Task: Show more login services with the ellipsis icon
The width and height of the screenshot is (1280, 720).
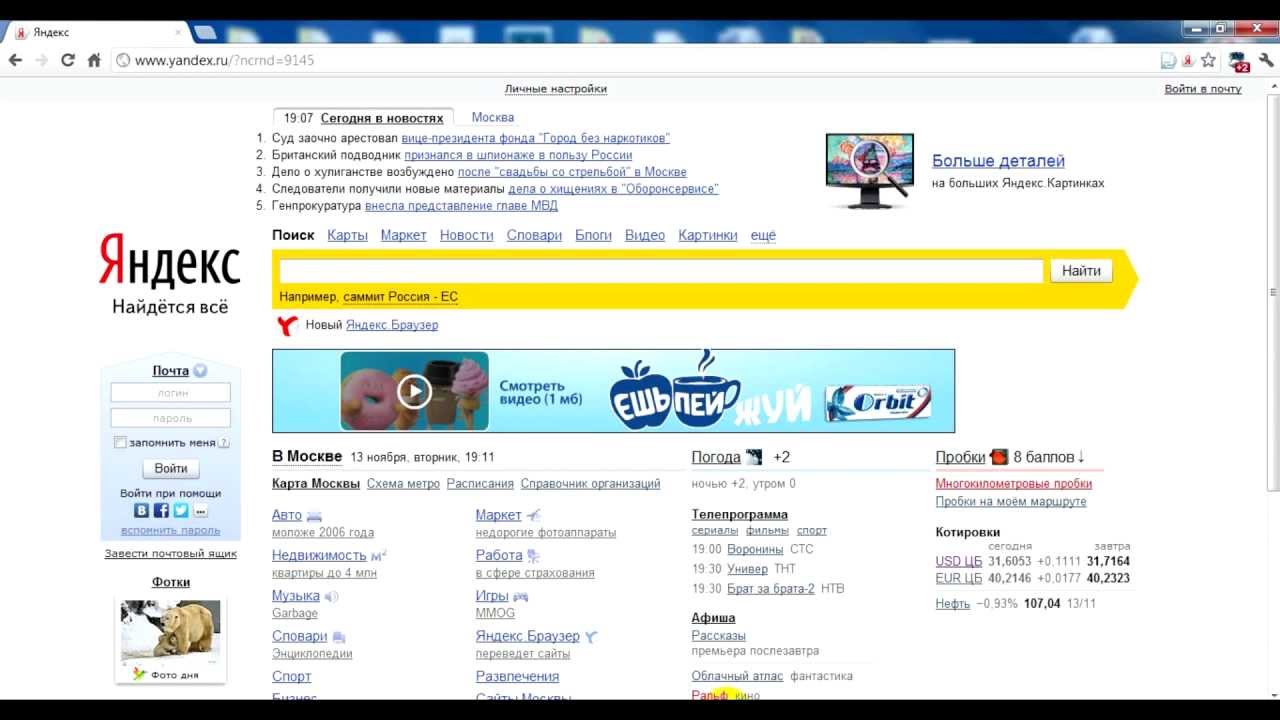Action: click(200, 510)
